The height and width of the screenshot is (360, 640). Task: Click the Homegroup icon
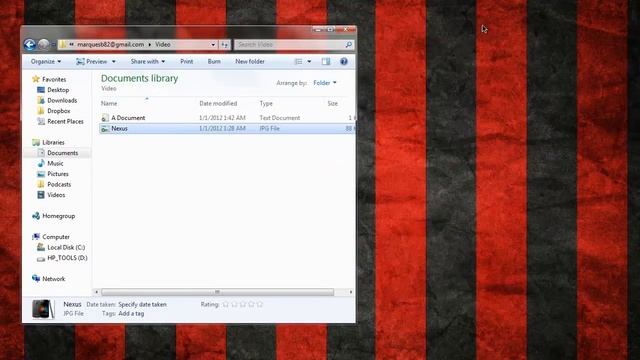(36, 216)
